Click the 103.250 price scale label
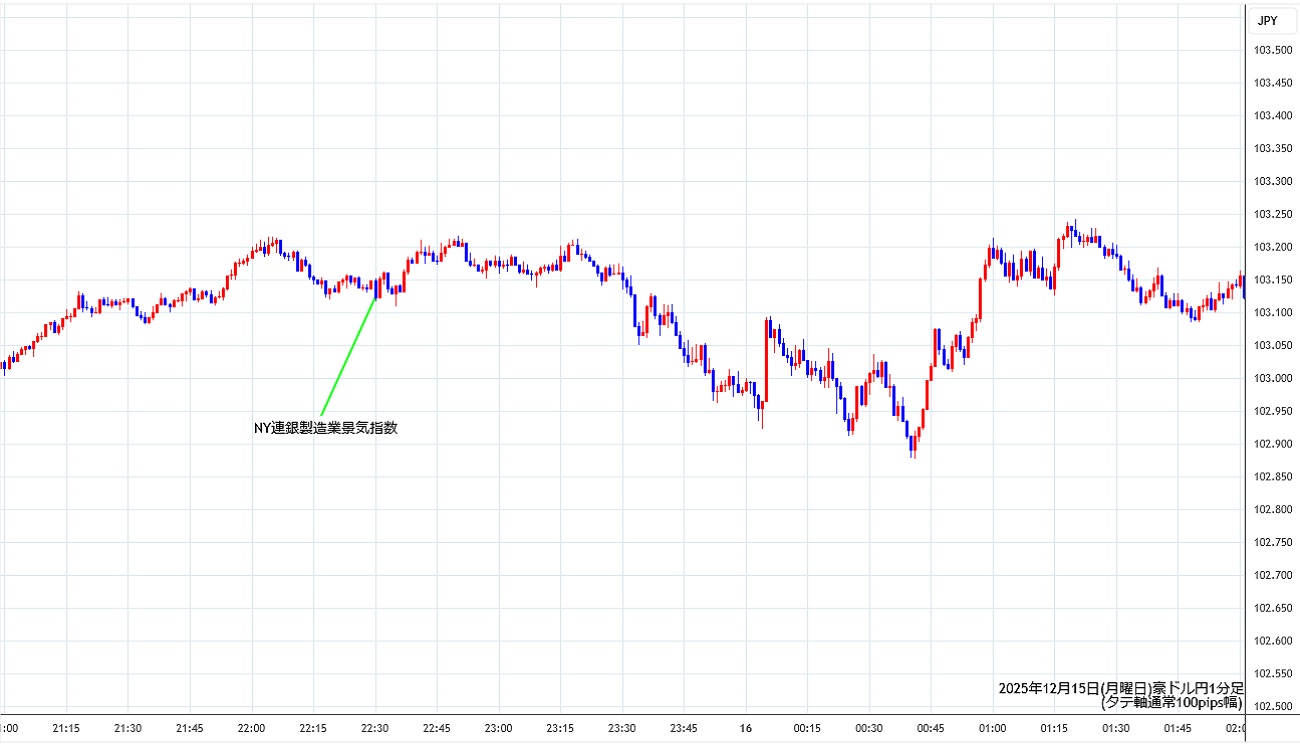The width and height of the screenshot is (1300, 745). 1272,215
